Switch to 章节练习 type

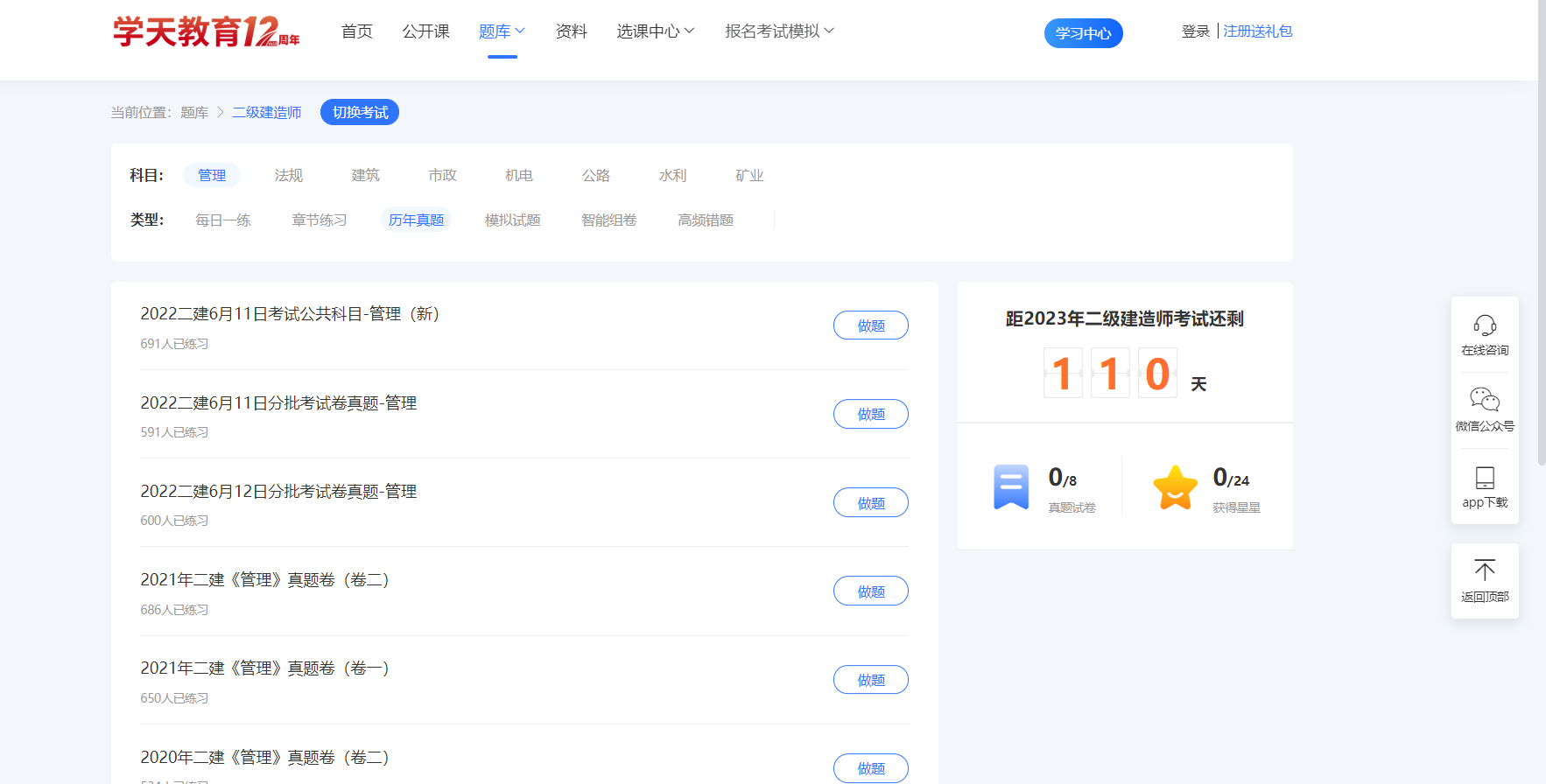pyautogui.click(x=320, y=220)
